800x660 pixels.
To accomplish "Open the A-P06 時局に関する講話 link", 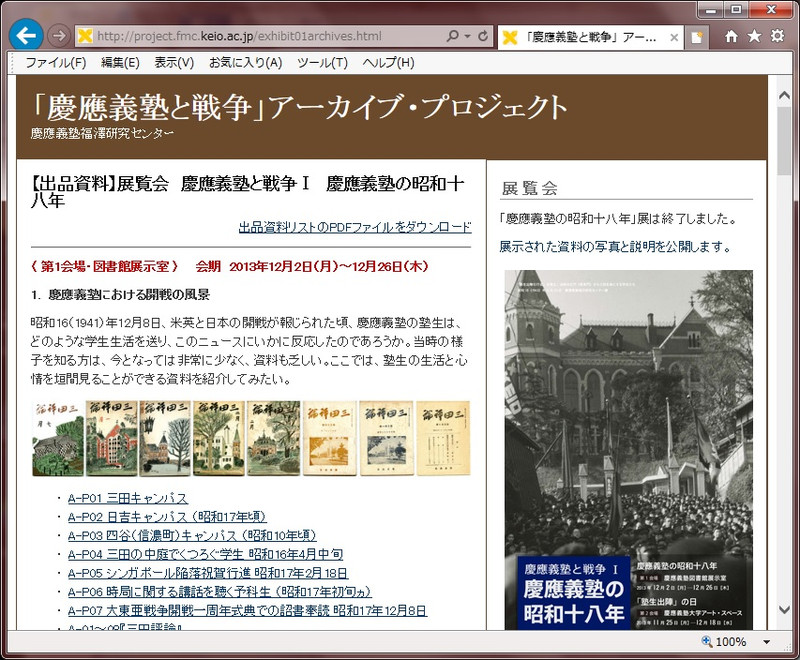I will [220, 592].
